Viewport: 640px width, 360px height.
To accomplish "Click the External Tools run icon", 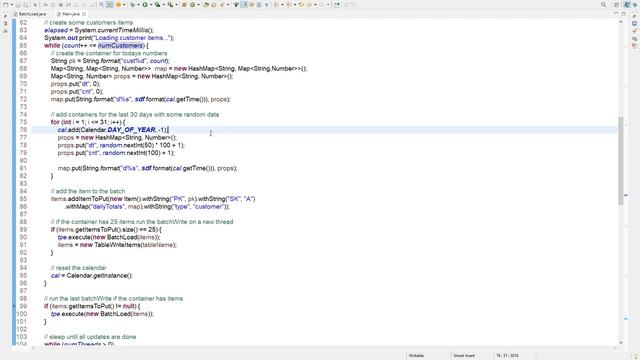I will tap(170, 4).
